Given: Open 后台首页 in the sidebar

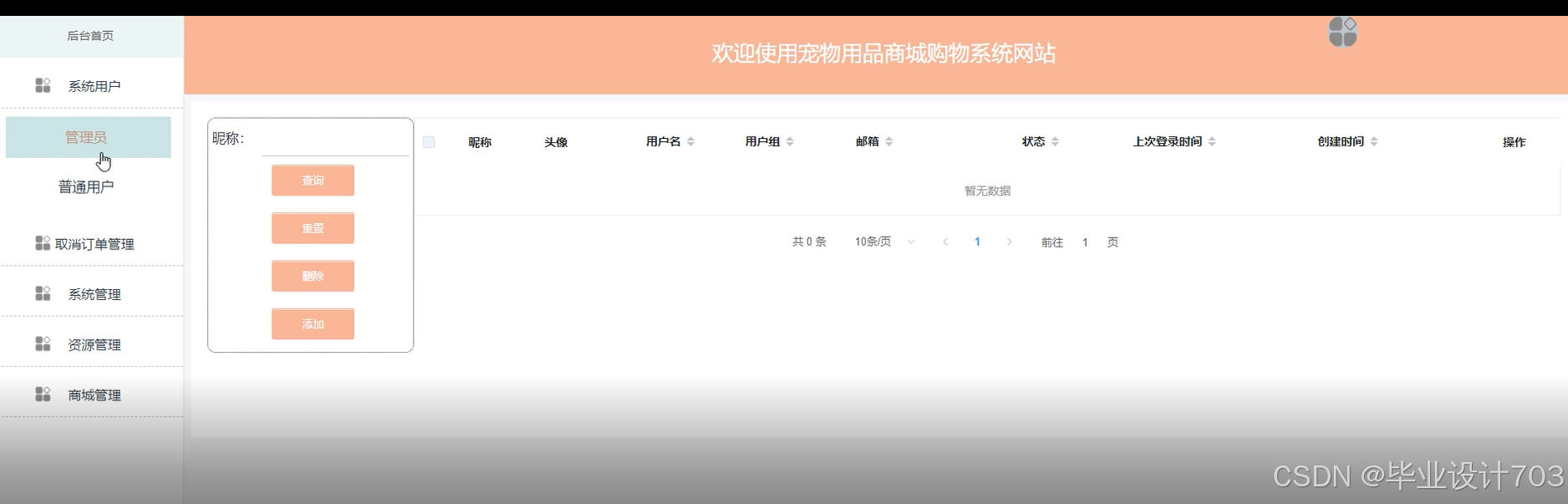Looking at the screenshot, I should click(91, 36).
